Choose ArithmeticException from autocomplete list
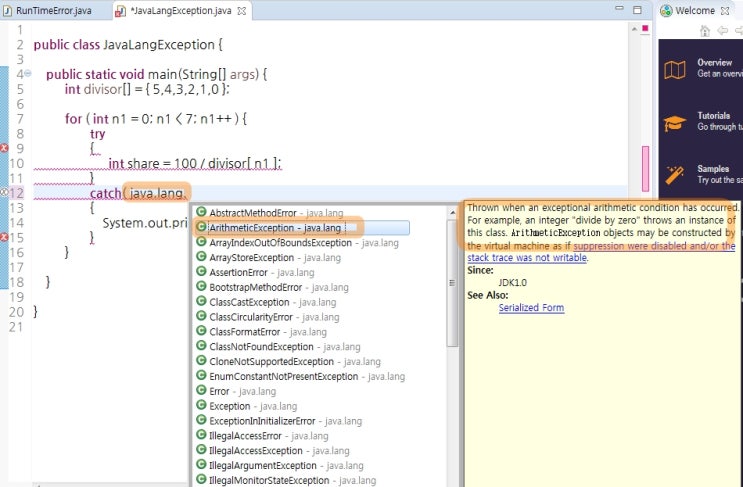Image resolution: width=743 pixels, height=487 pixels. pos(275,228)
